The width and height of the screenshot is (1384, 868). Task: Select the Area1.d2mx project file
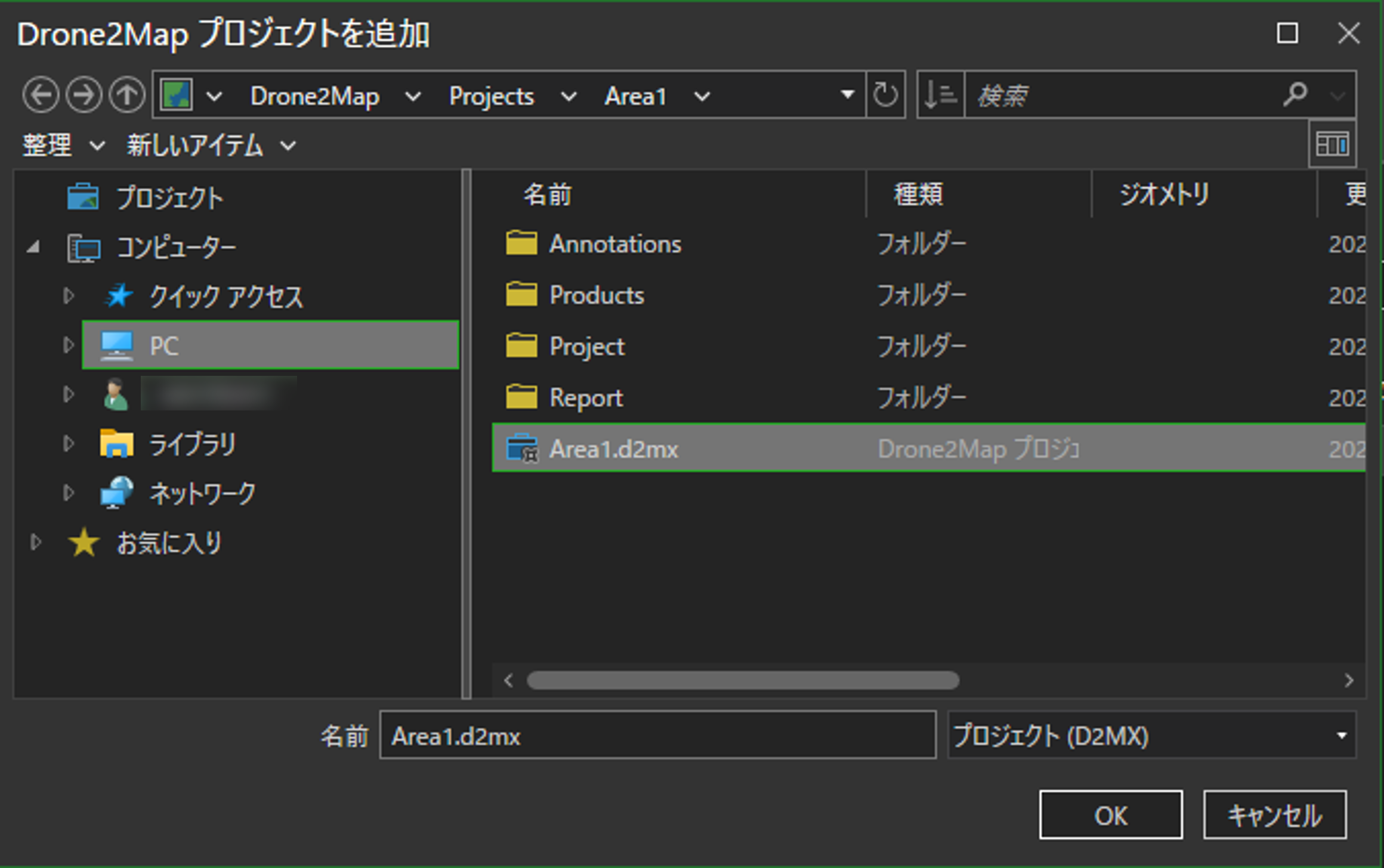[x=613, y=449]
